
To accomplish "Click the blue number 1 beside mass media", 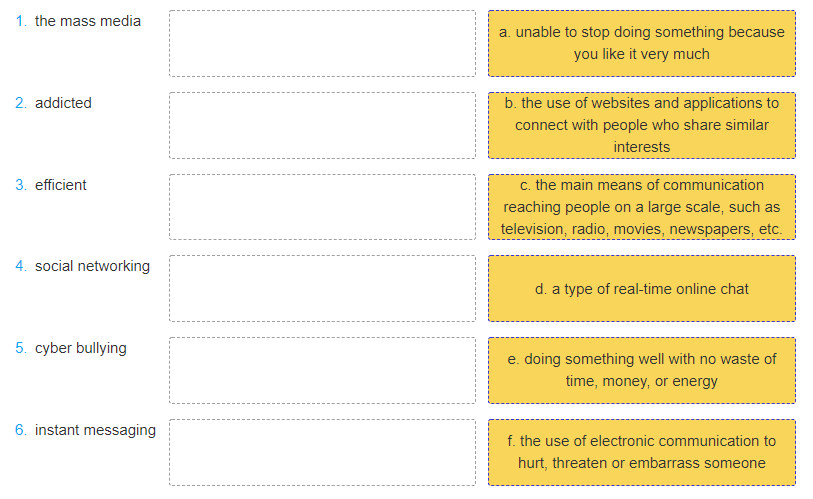I will [21, 21].
